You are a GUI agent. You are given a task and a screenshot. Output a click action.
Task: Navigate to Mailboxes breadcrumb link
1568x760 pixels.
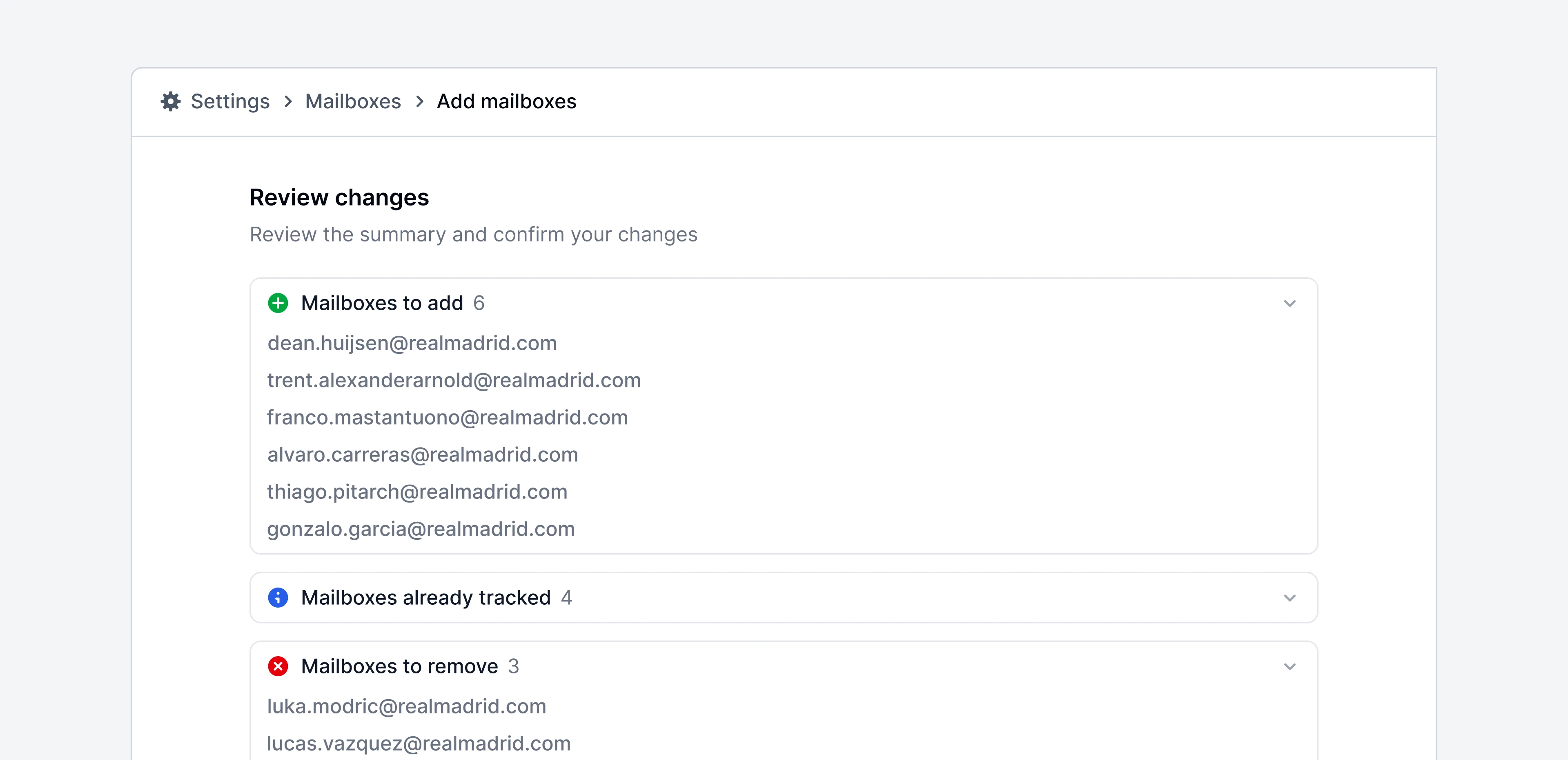tap(353, 101)
